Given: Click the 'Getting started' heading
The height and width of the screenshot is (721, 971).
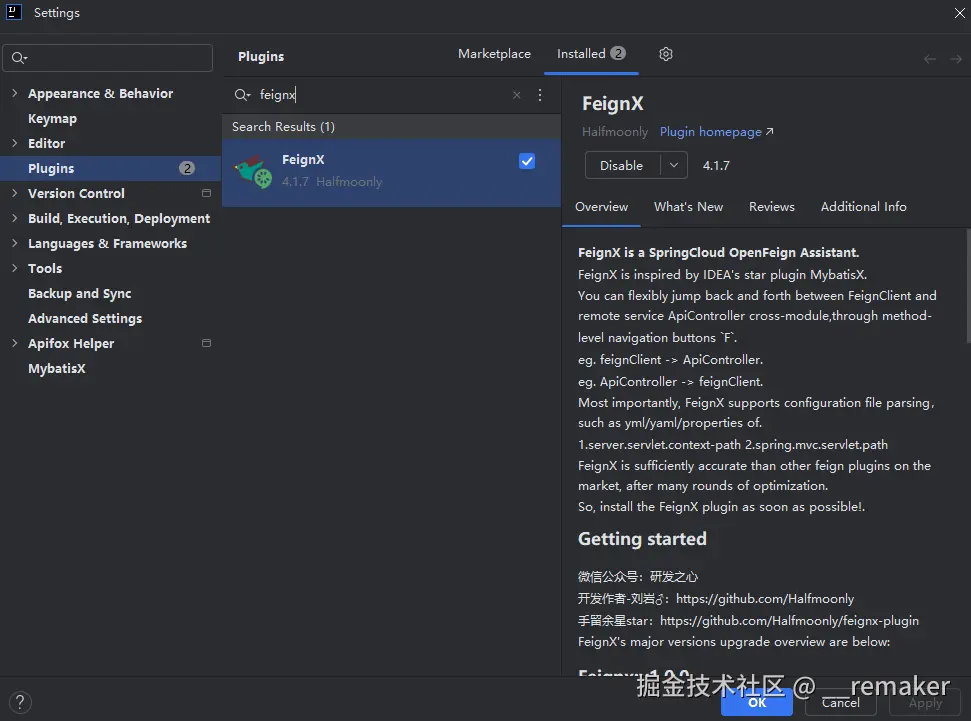Looking at the screenshot, I should point(642,539).
